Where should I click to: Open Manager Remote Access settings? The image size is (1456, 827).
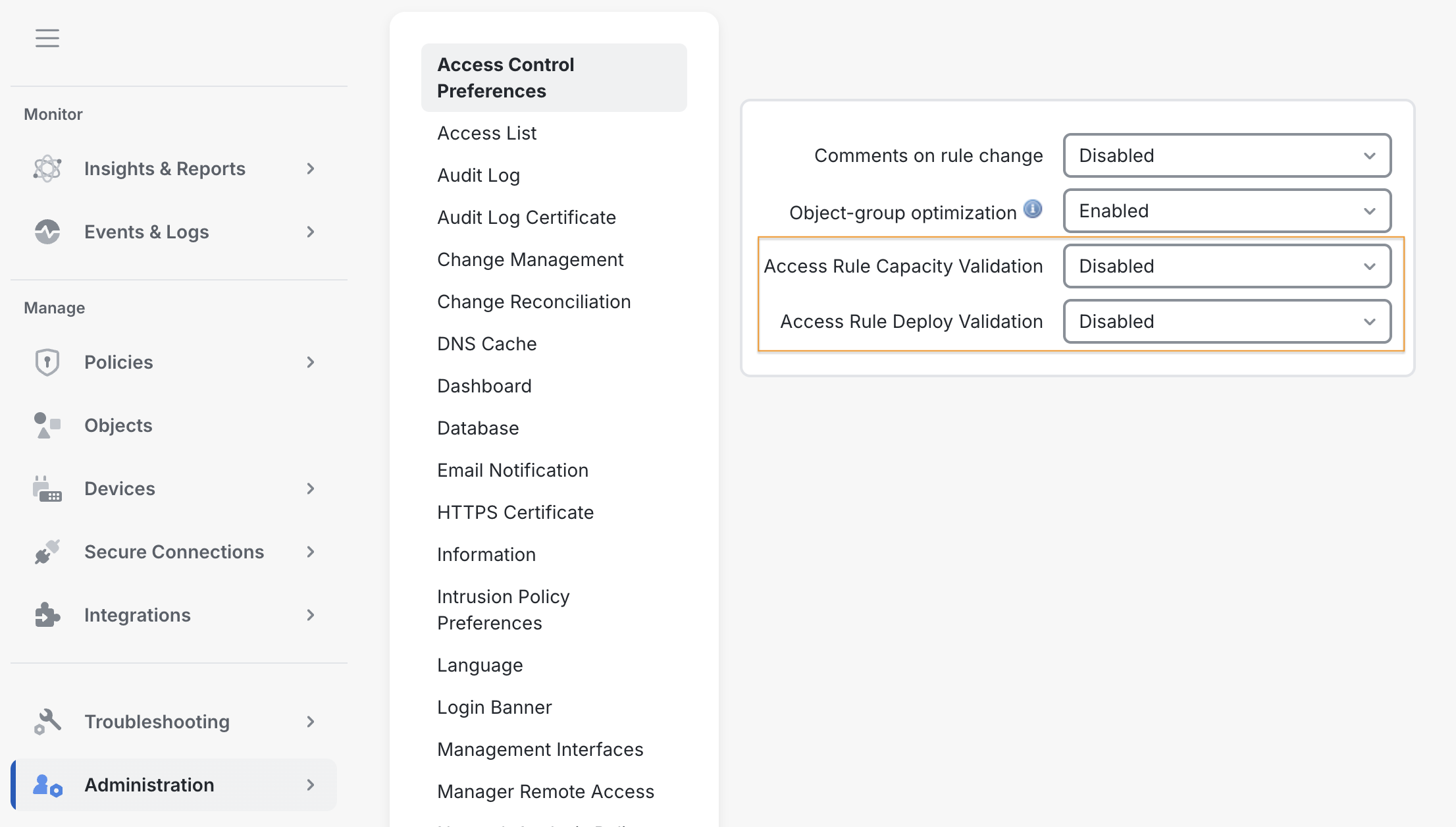coord(546,791)
